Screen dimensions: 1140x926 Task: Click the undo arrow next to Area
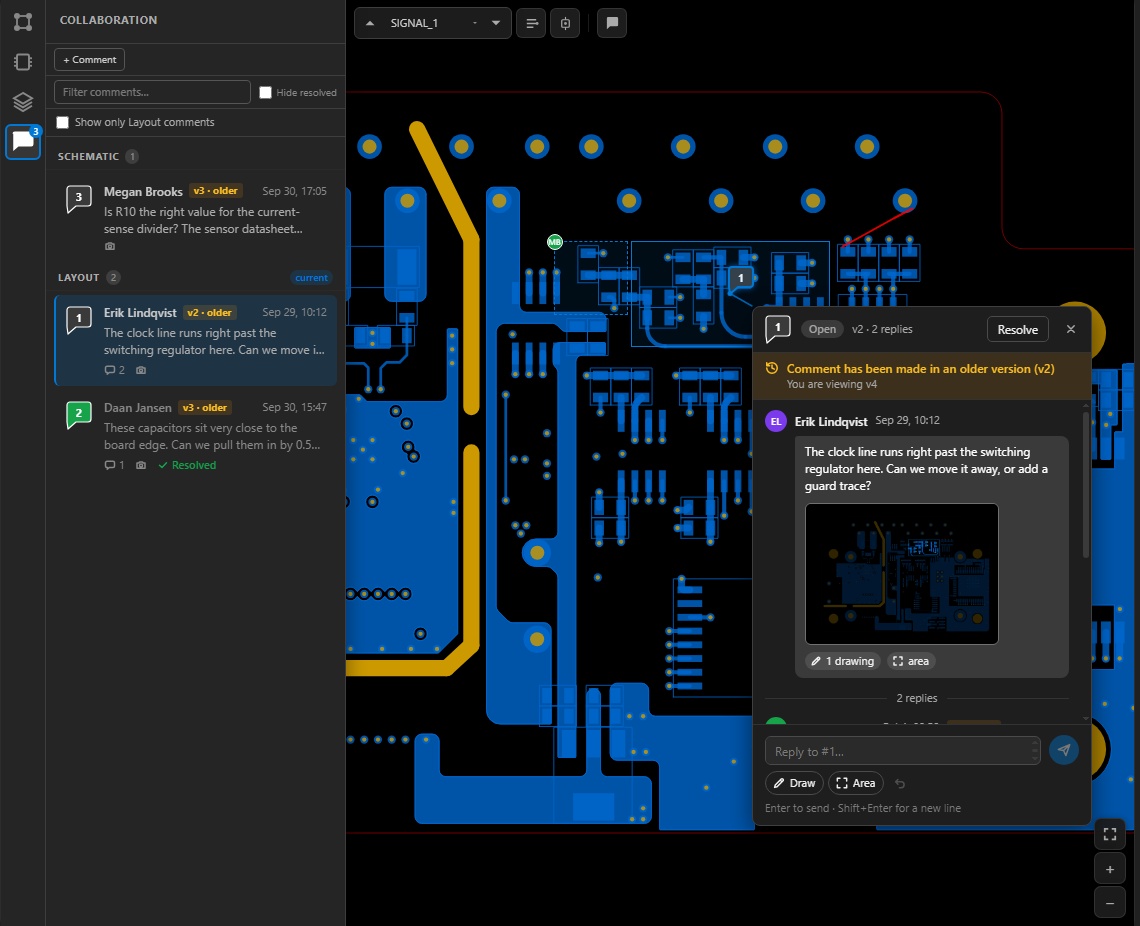(900, 784)
